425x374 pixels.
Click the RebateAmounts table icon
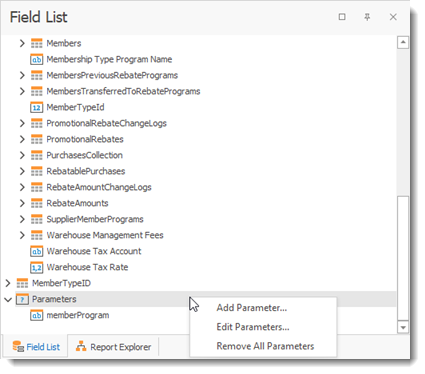(x=37, y=203)
